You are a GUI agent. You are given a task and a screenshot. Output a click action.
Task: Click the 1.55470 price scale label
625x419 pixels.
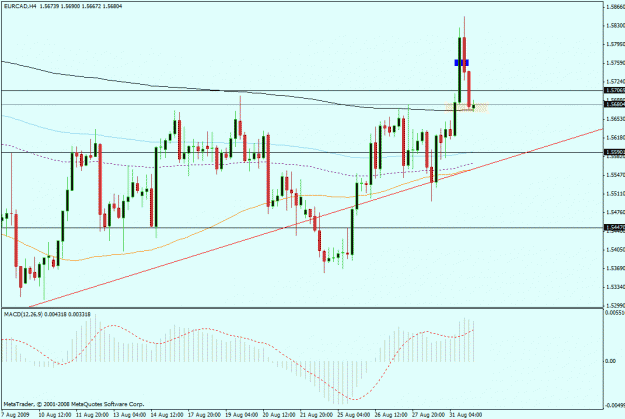[615, 175]
